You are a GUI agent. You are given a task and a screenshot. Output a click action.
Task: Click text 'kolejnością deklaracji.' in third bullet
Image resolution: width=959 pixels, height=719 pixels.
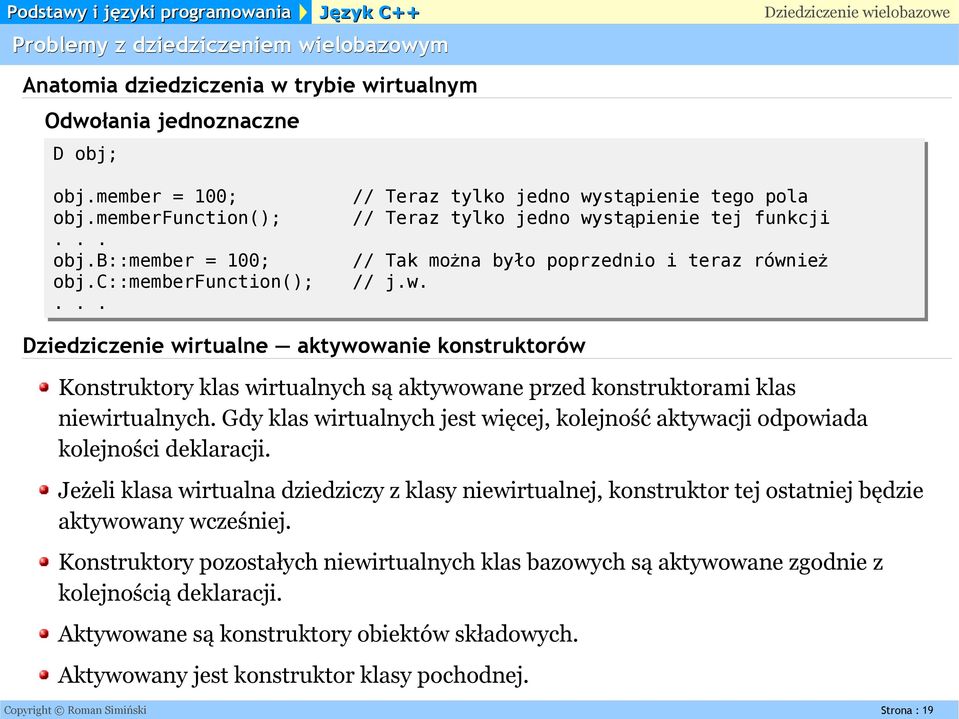click(x=170, y=592)
